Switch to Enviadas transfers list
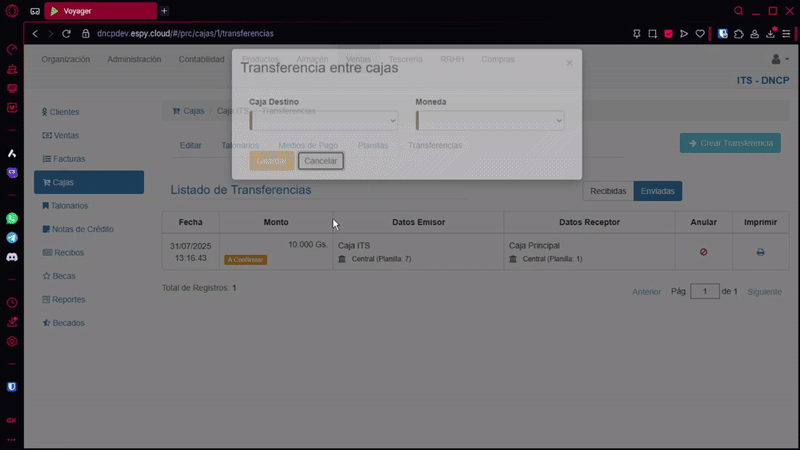This screenshot has height=450, width=800. pyautogui.click(x=657, y=190)
